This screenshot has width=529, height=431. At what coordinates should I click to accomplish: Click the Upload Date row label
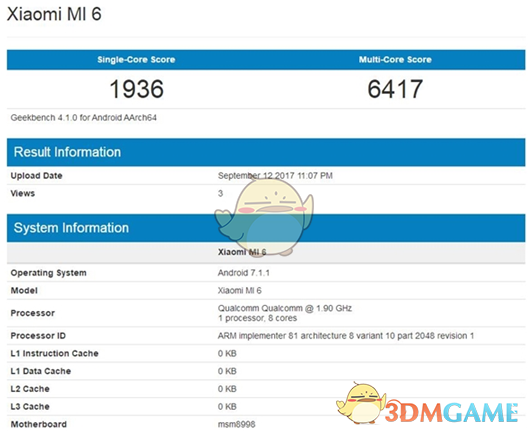[x=36, y=176]
